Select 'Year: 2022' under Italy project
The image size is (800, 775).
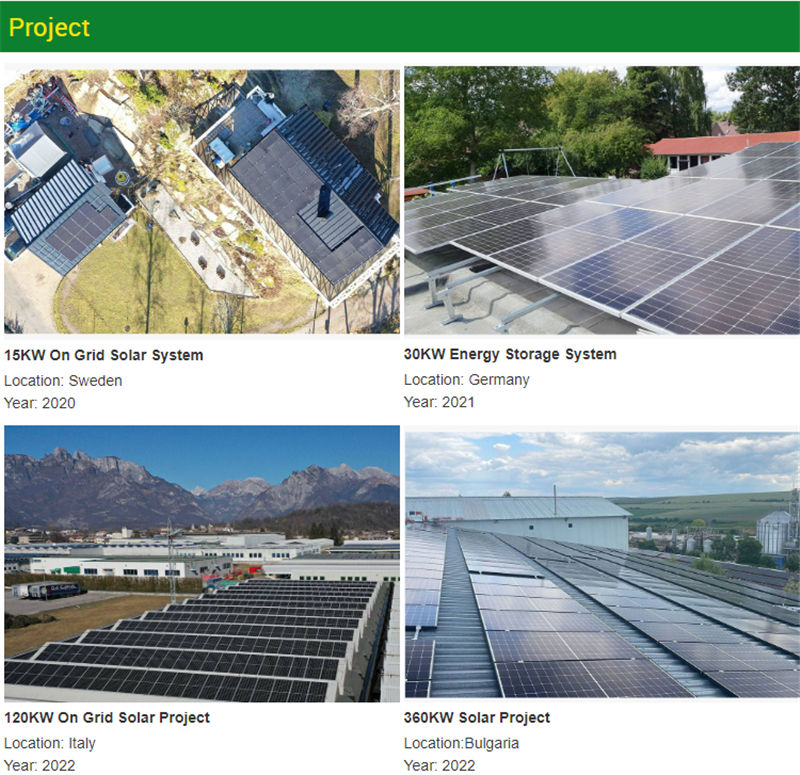pos(40,765)
